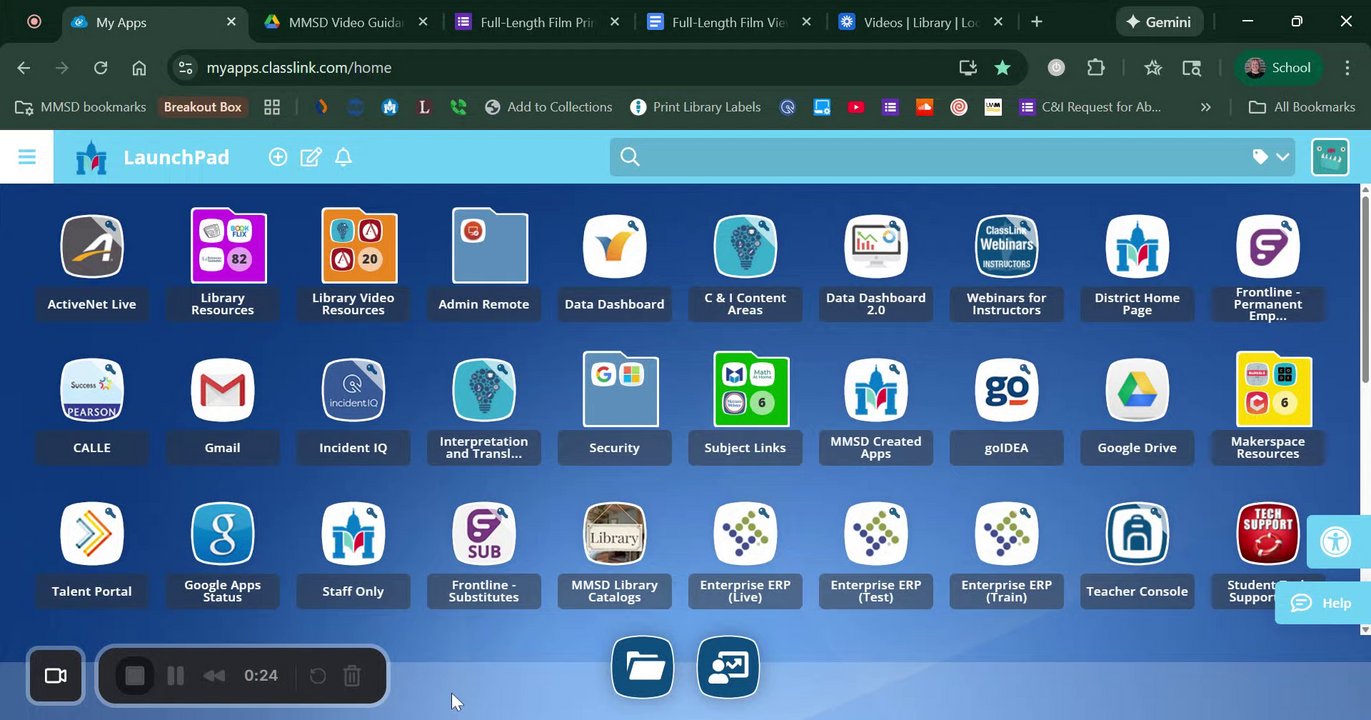Toggle the recorder camera icon
Image resolution: width=1371 pixels, height=720 pixels.
click(56, 676)
